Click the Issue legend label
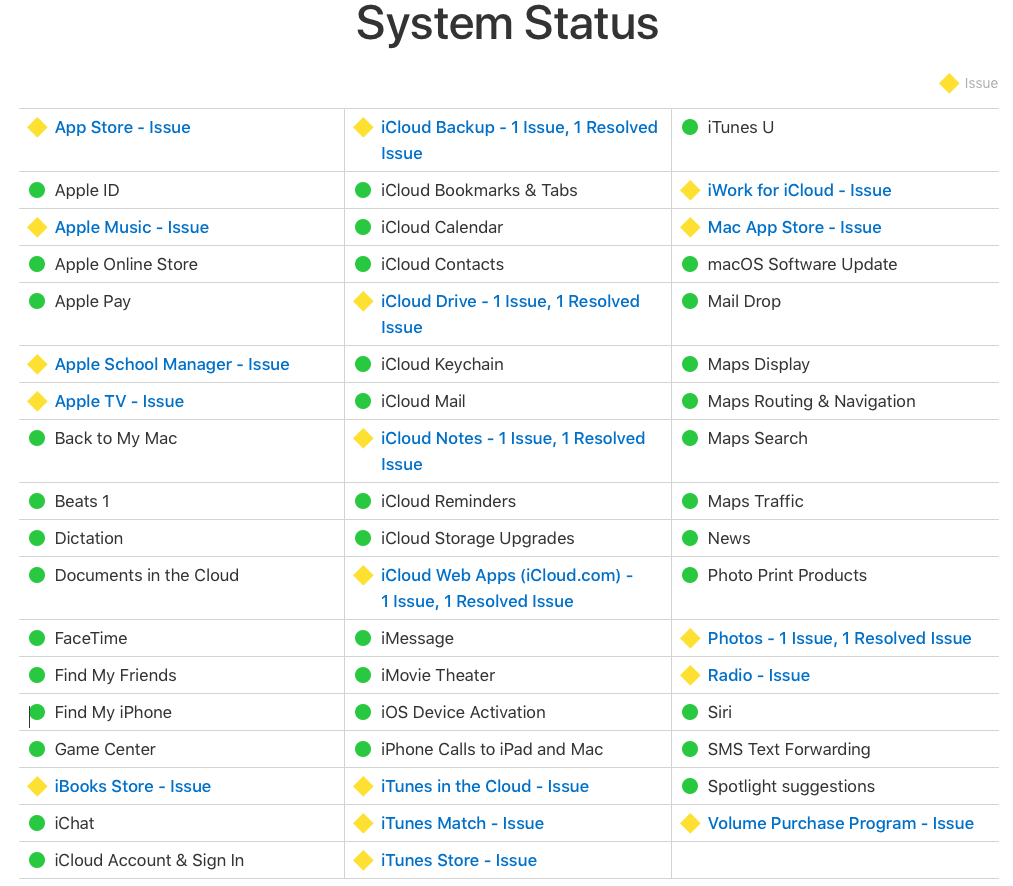Viewport: 1013px width, 886px height. (x=981, y=83)
